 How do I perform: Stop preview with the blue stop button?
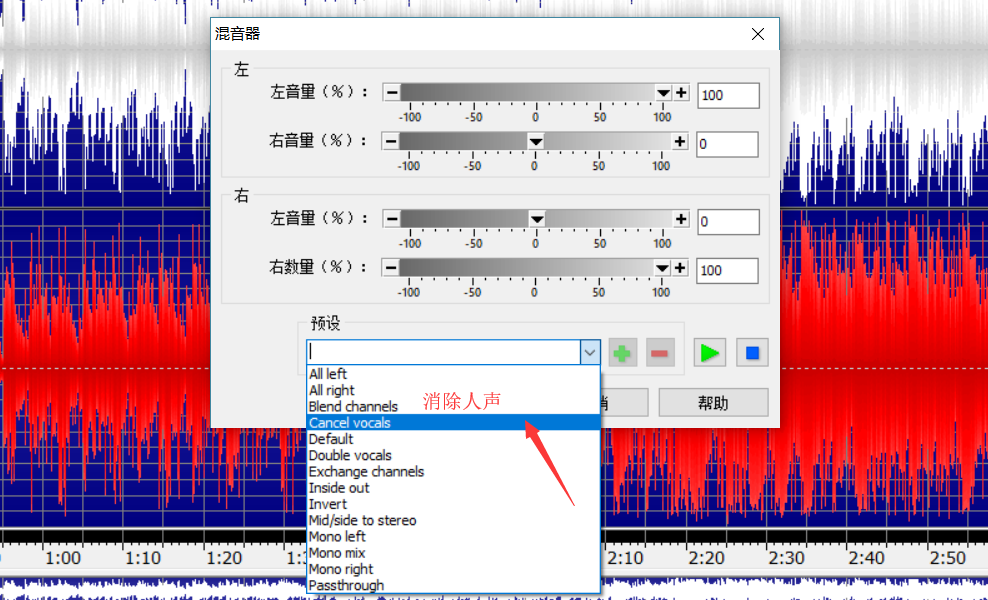click(751, 353)
